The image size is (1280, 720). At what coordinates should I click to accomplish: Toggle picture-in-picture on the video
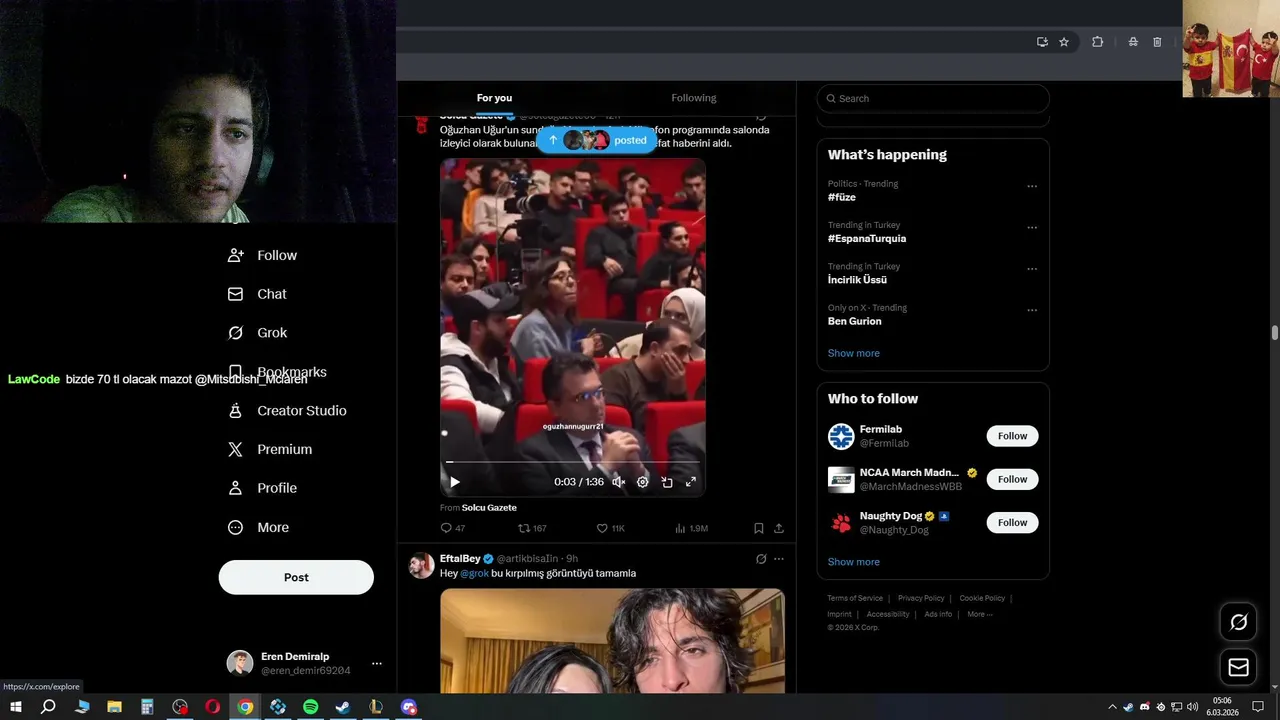click(x=667, y=482)
